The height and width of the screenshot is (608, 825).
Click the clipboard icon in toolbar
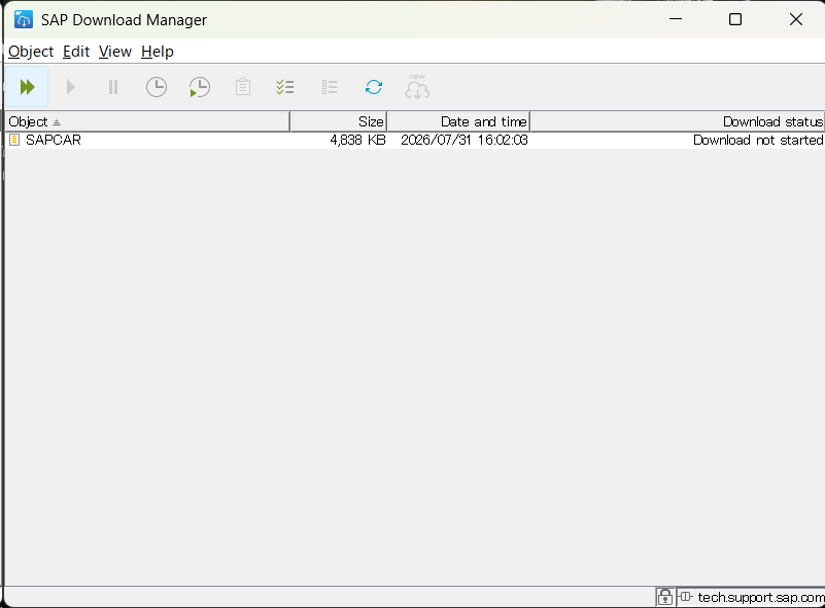point(243,87)
